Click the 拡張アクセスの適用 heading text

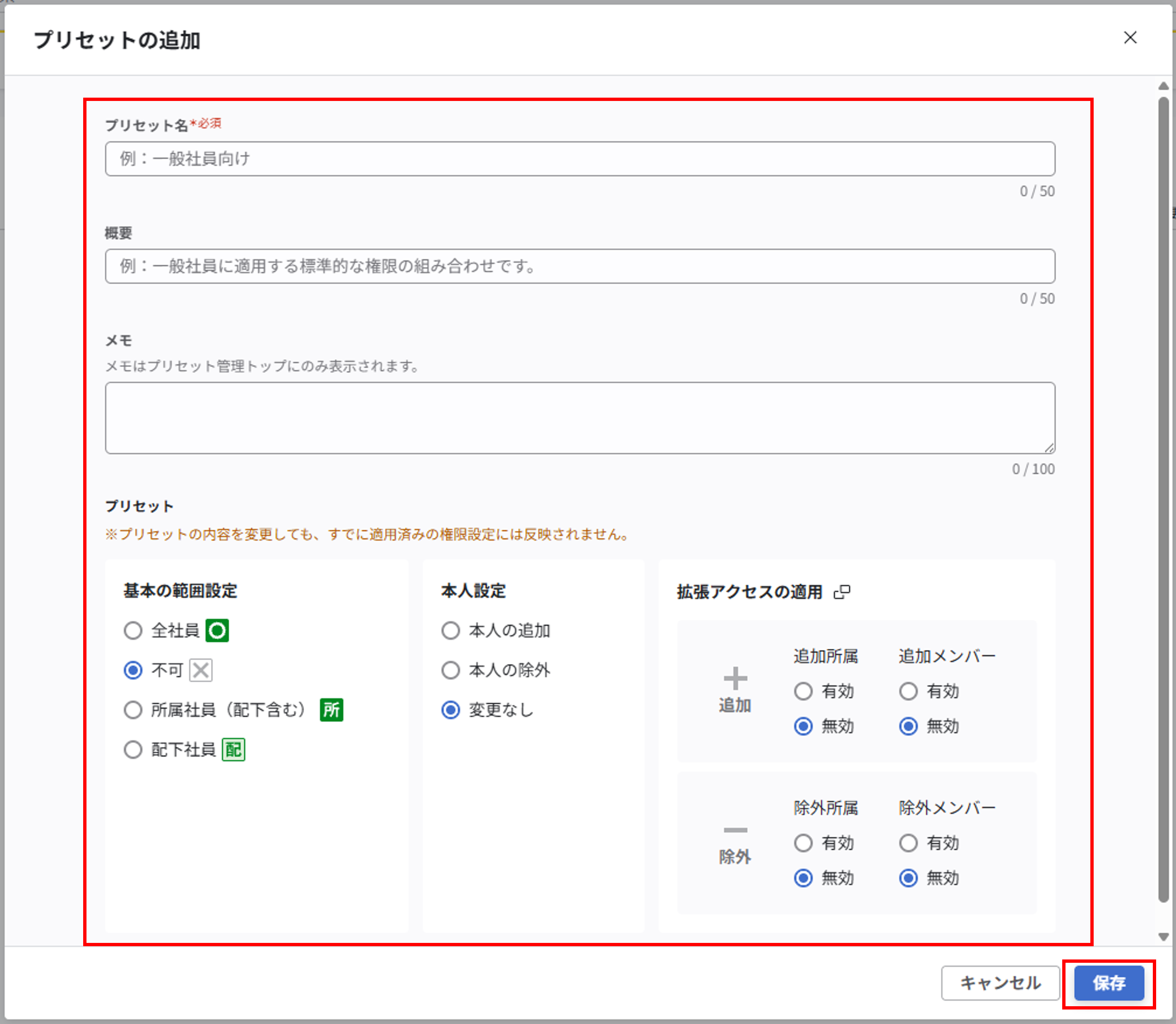pos(749,592)
